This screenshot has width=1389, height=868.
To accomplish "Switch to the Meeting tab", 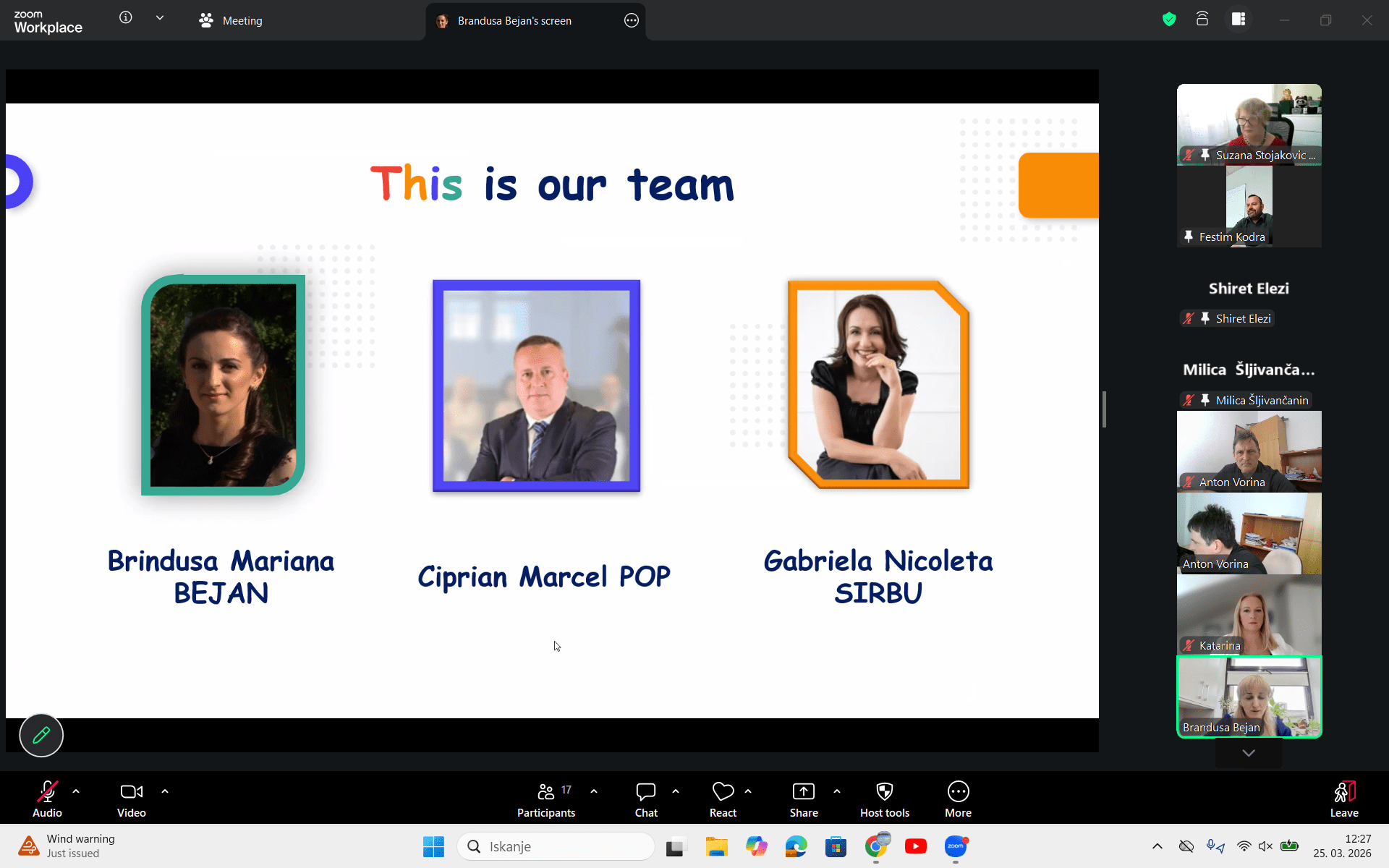I will [x=231, y=21].
